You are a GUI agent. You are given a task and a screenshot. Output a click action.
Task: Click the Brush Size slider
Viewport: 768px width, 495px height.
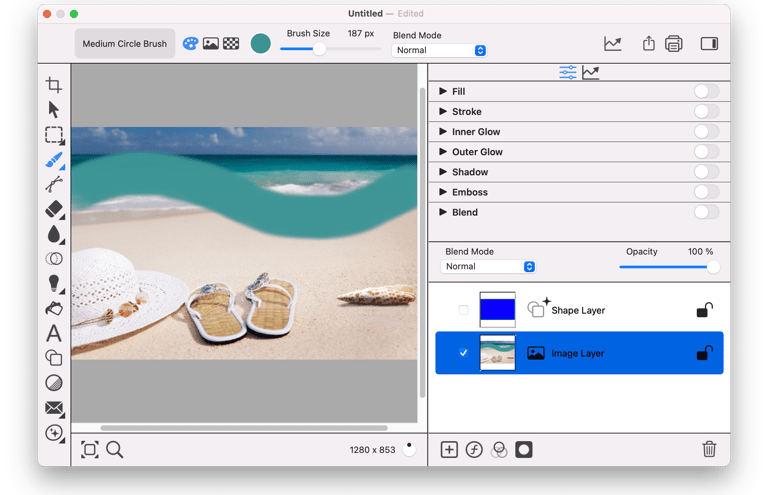click(330, 48)
